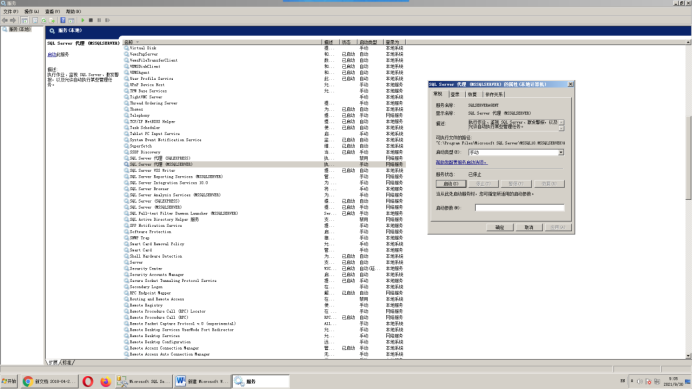Click the Back arrow in the toolbar
693x390 pixels.
pyautogui.click(x=5, y=20)
